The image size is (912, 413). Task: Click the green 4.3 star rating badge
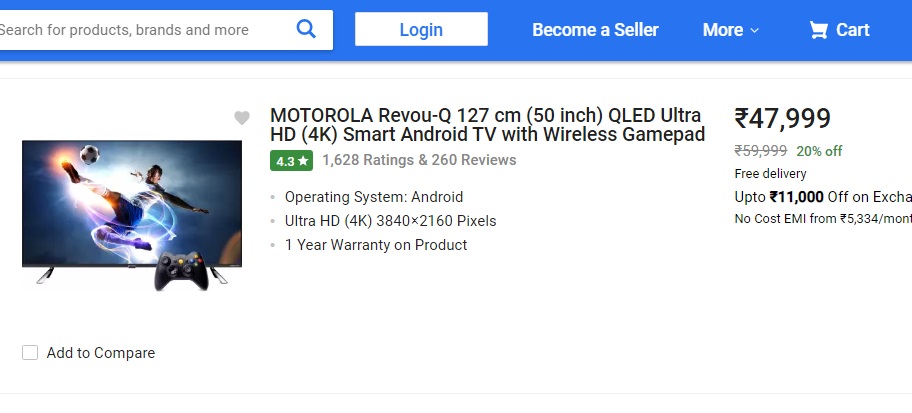pyautogui.click(x=291, y=160)
